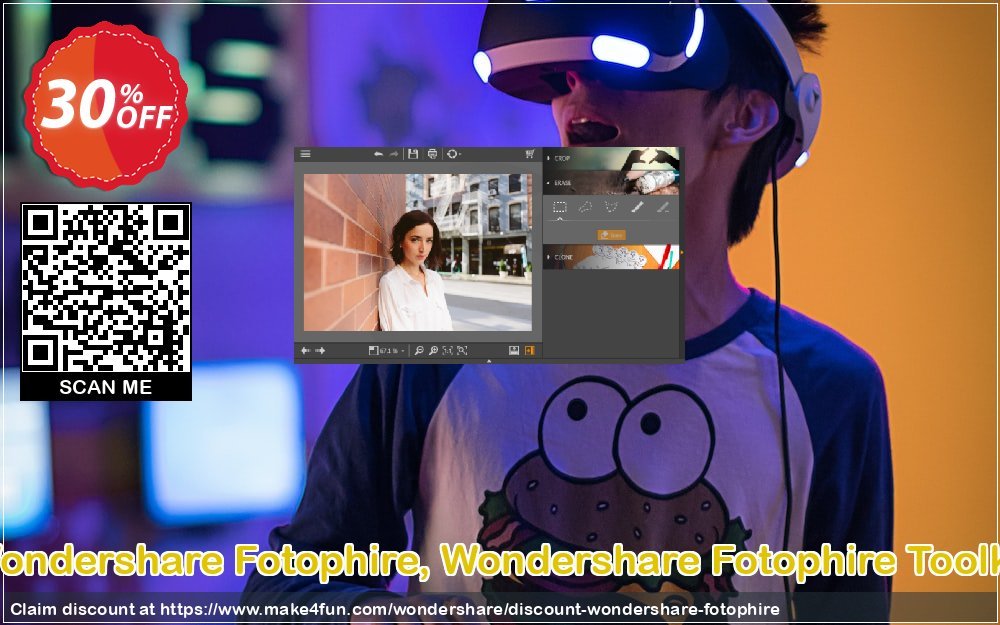The height and width of the screenshot is (625, 1000).
Task: Click the QR code image
Action: click(106, 288)
